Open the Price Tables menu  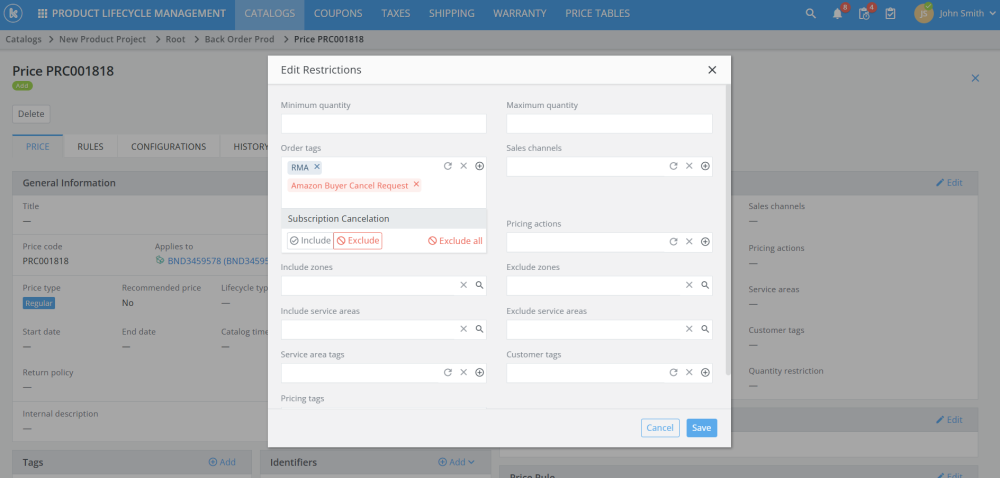[x=597, y=14]
